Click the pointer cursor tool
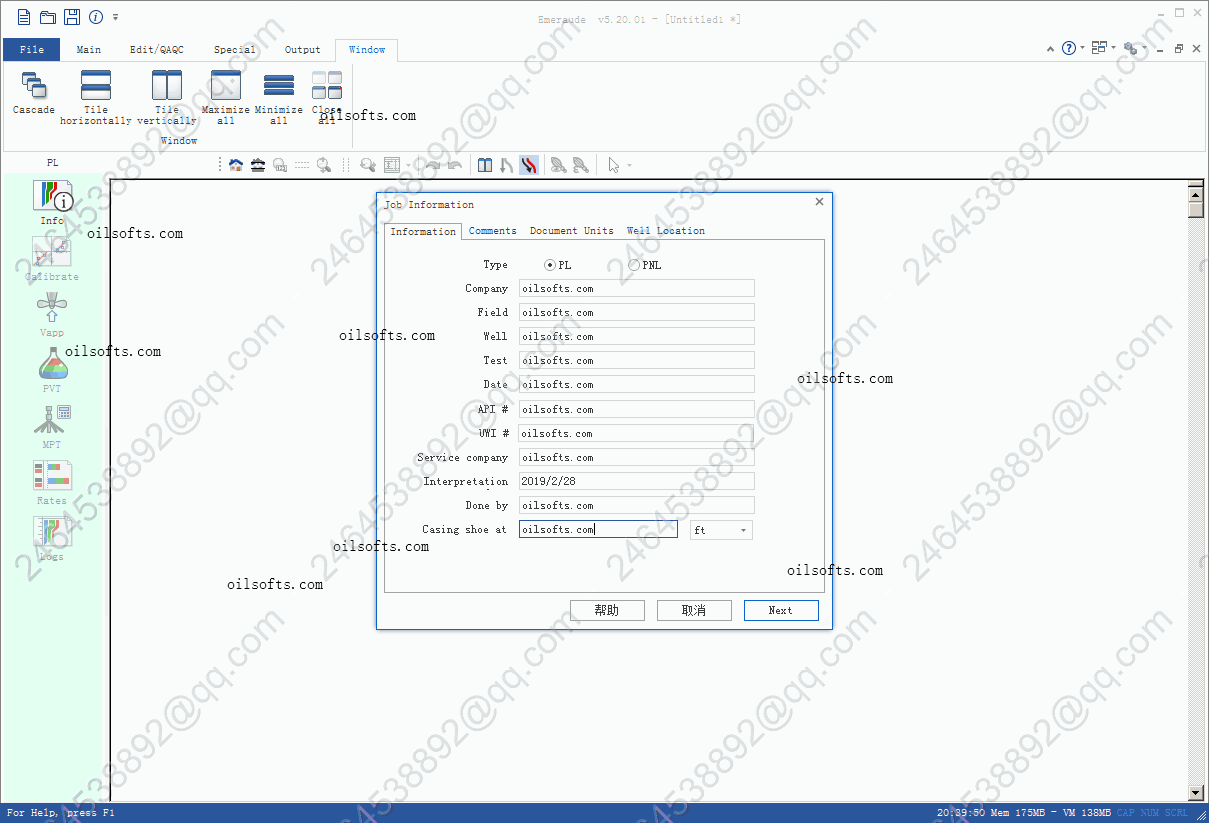This screenshot has width=1209, height=823. [613, 165]
